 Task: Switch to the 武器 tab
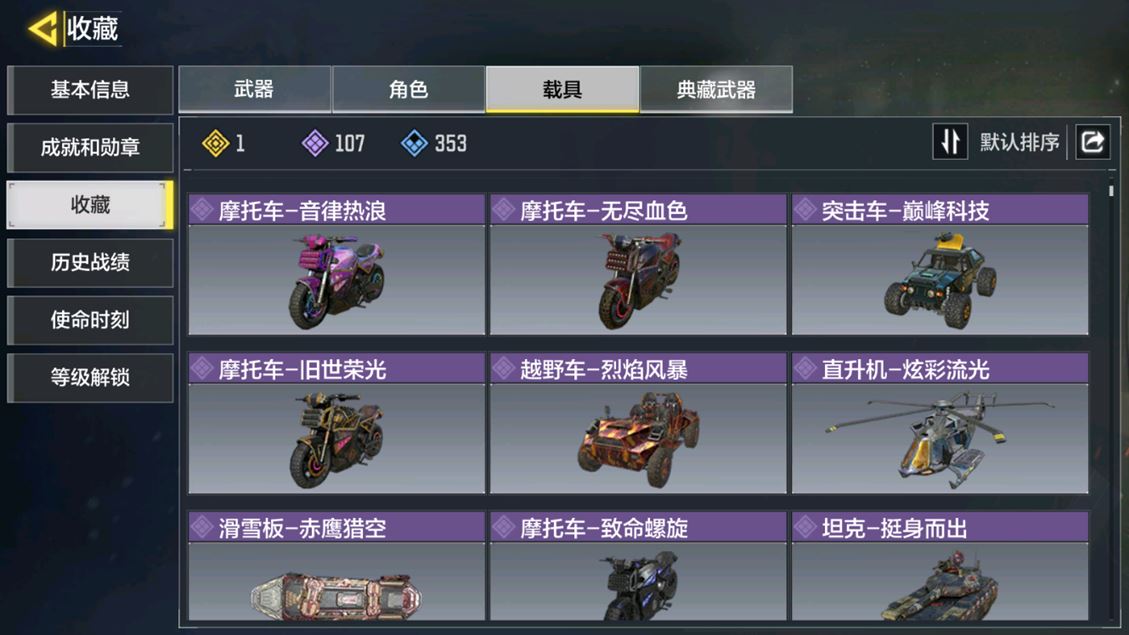point(254,89)
